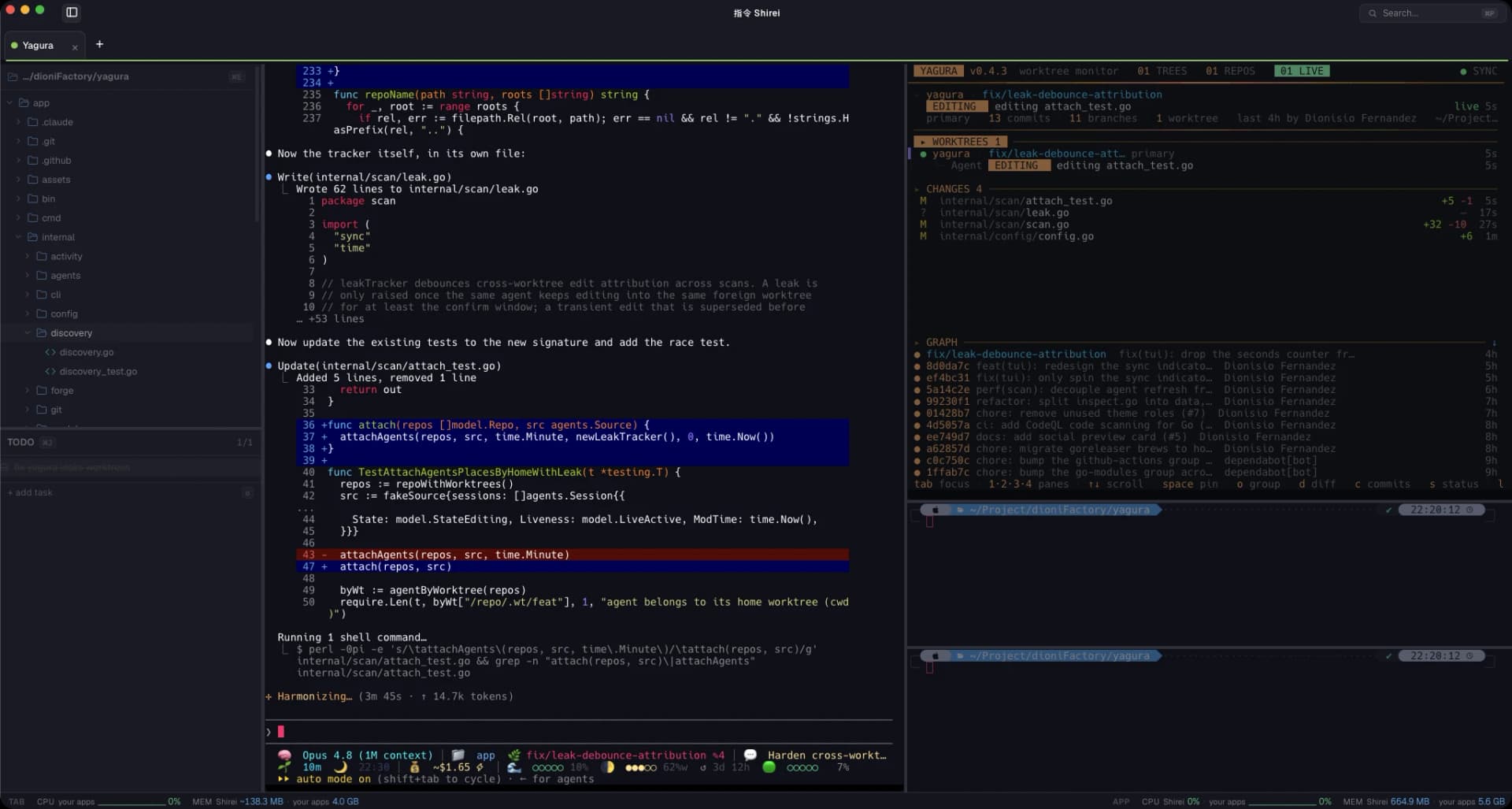Click the bin folder icon

tap(33, 199)
